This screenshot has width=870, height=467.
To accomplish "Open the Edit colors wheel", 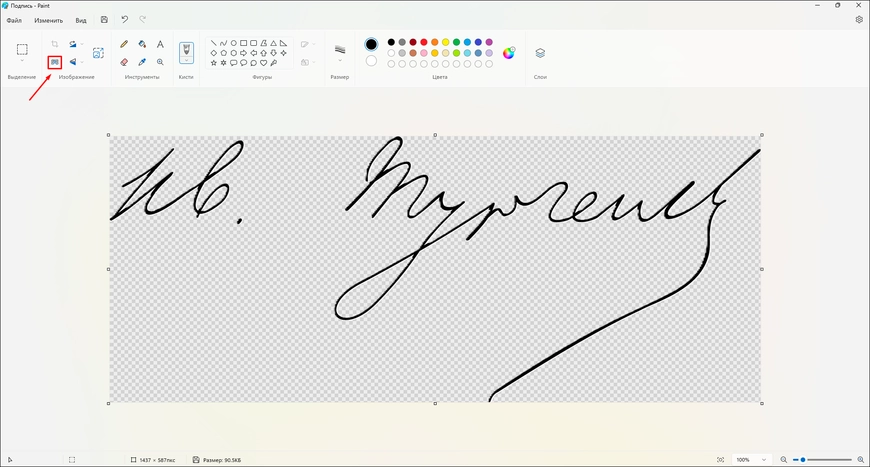I will (509, 53).
